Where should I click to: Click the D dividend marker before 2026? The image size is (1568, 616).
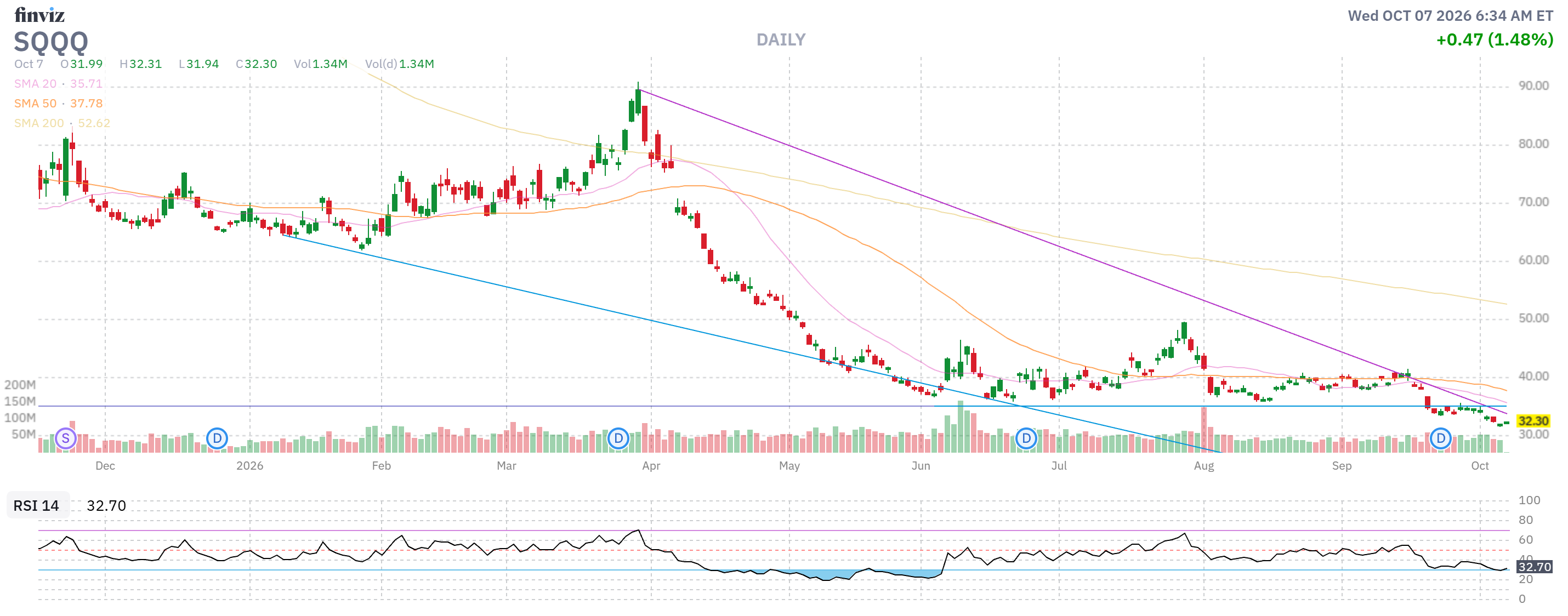(x=217, y=438)
